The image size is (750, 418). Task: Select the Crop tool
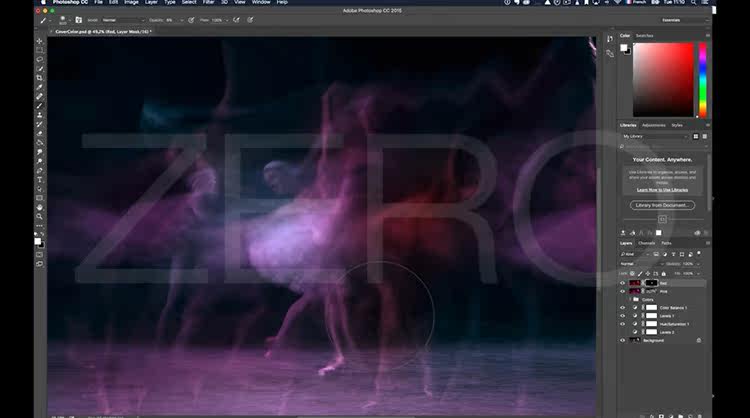pyautogui.click(x=39, y=78)
